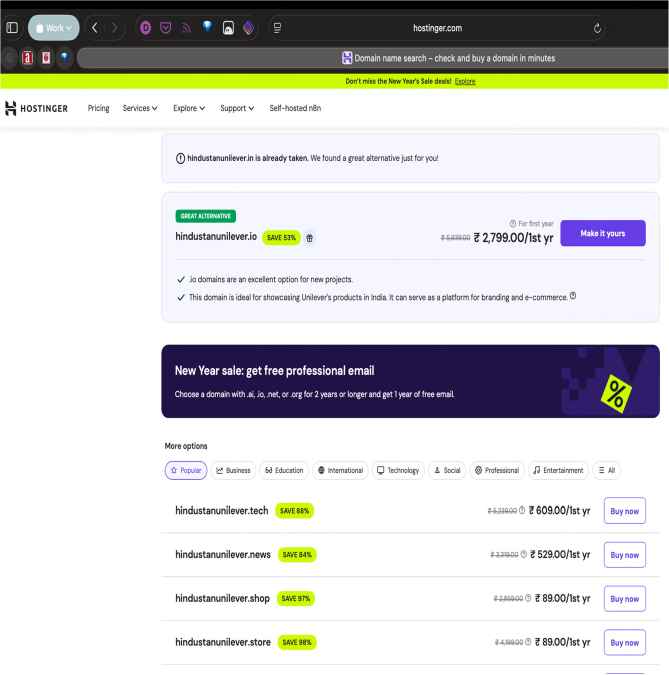The width and height of the screenshot is (669, 675).
Task: Go forward with the right arrow
Action: pyautogui.click(x=115, y=28)
